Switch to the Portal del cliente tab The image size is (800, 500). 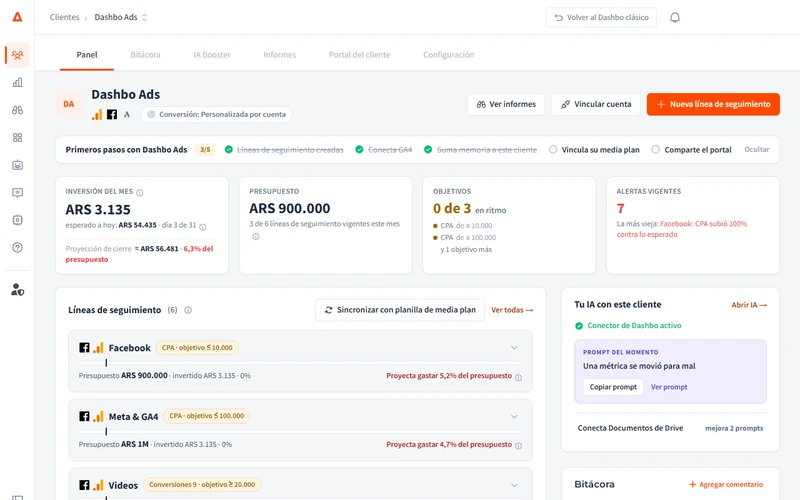[359, 55]
